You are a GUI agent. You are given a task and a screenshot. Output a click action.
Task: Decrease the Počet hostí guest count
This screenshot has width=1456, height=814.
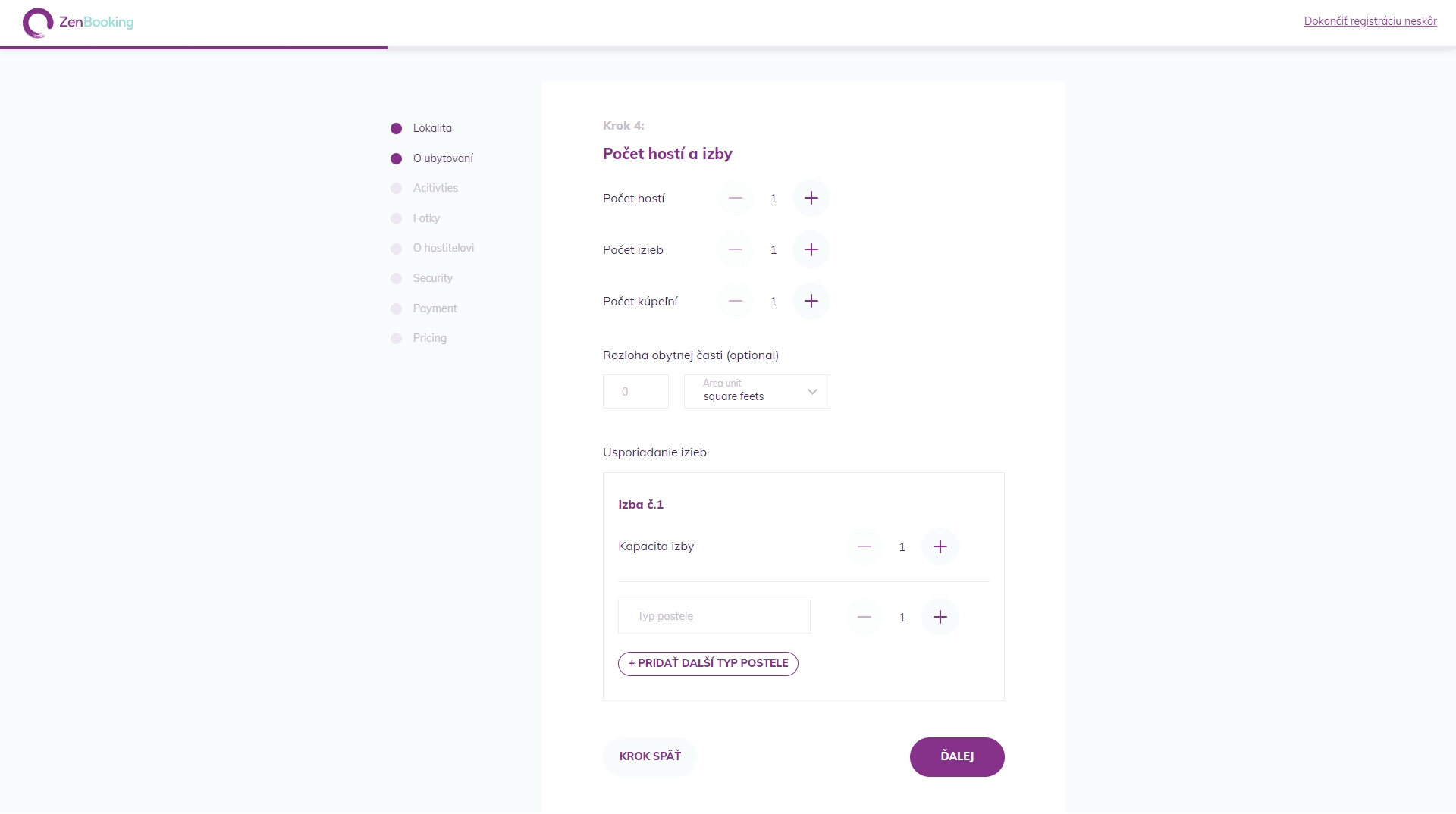click(736, 198)
